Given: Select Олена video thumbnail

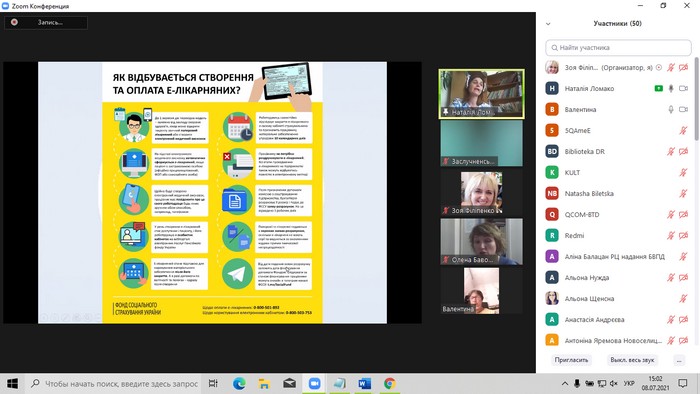Looking at the screenshot, I should 481,241.
